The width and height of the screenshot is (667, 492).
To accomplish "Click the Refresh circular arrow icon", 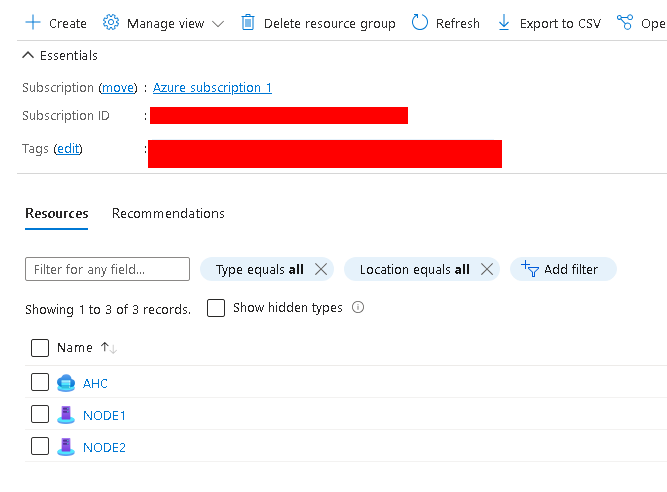I will tap(419, 23).
